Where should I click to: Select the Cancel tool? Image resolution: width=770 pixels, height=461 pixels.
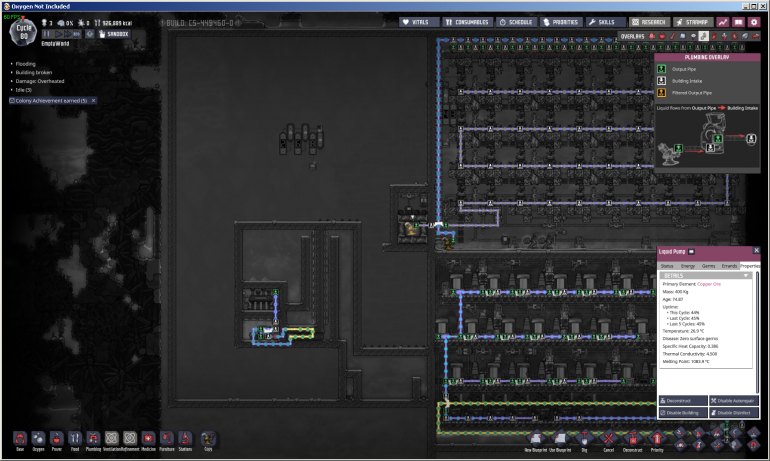pyautogui.click(x=608, y=439)
